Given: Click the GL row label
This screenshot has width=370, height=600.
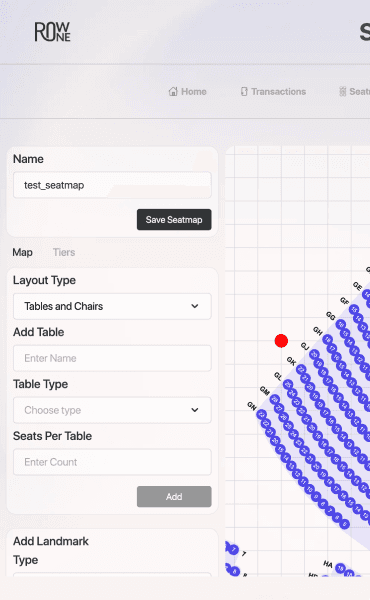Looking at the screenshot, I should pos(278,376).
